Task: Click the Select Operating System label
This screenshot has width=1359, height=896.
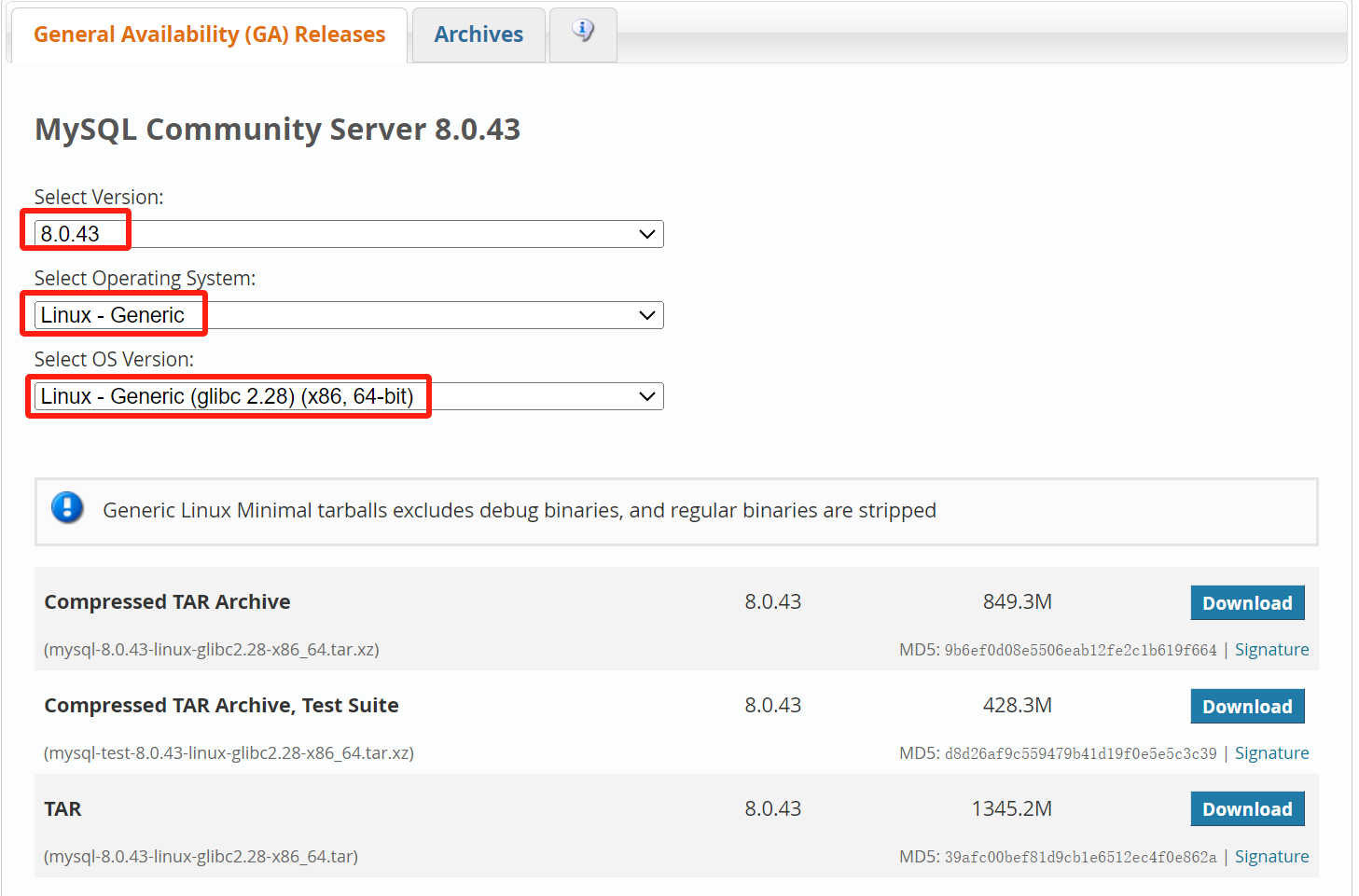Action: tap(145, 279)
